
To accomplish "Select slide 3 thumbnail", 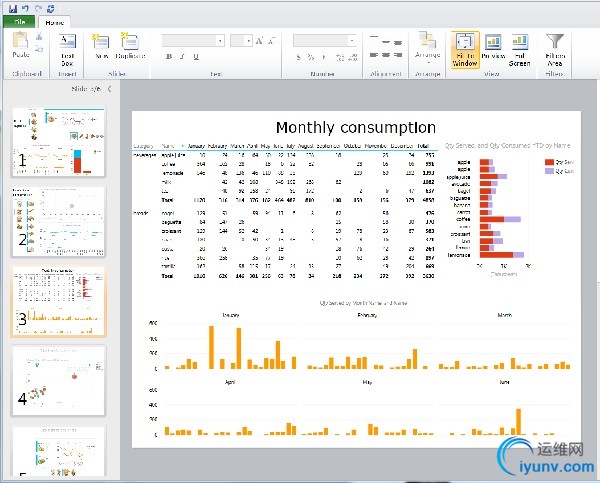I will 58,301.
